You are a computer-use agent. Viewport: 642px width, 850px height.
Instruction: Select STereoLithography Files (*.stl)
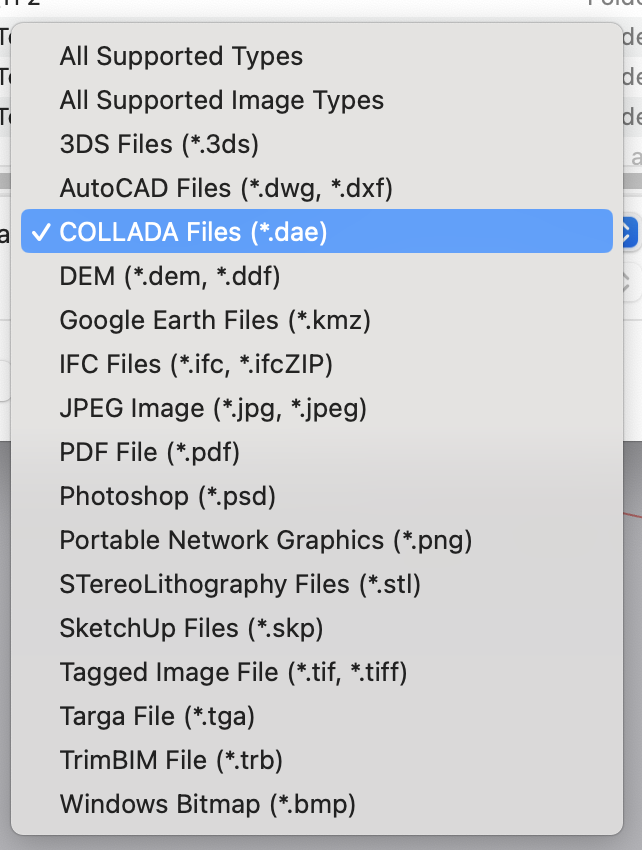(x=240, y=584)
